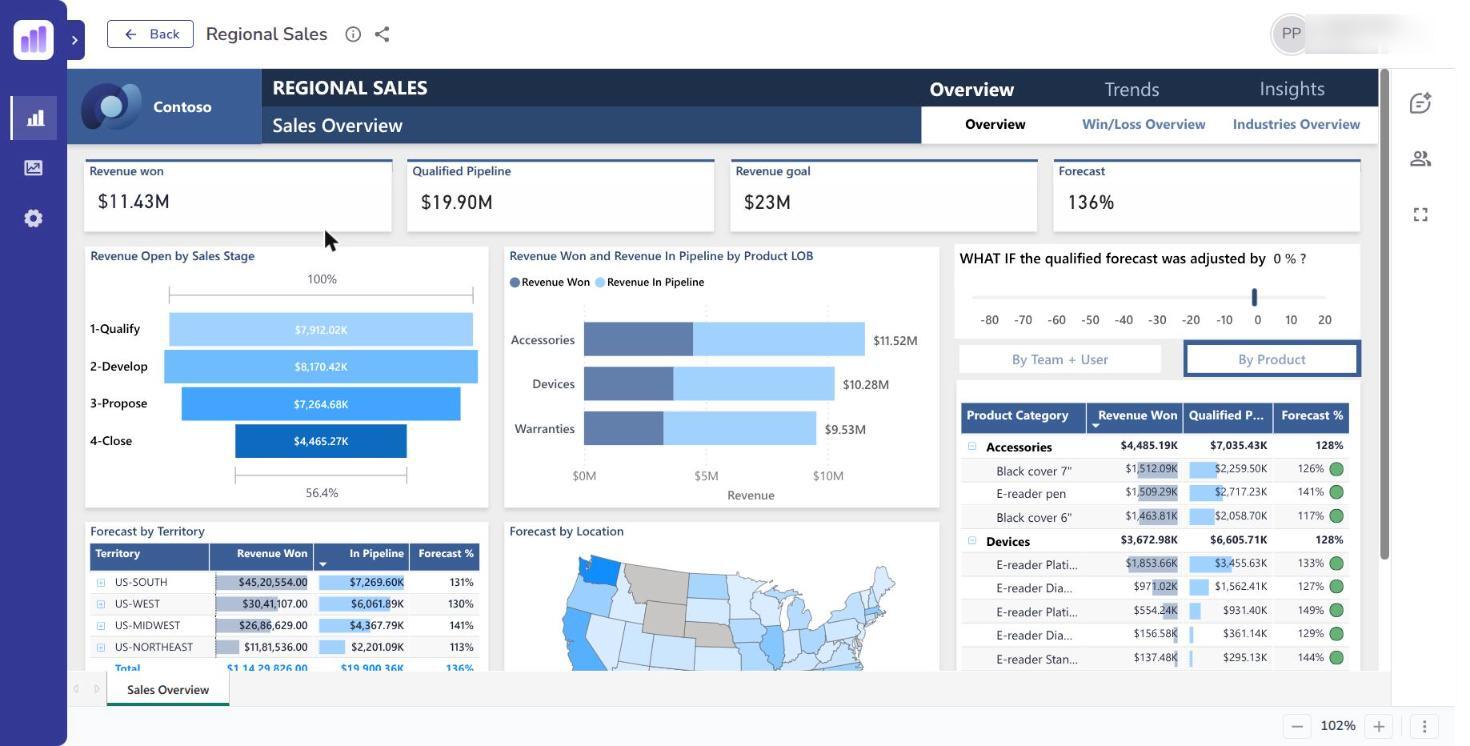Image resolution: width=1470 pixels, height=746 pixels.
Task: Select the Sales Overview sheet tab
Action: pos(168,689)
